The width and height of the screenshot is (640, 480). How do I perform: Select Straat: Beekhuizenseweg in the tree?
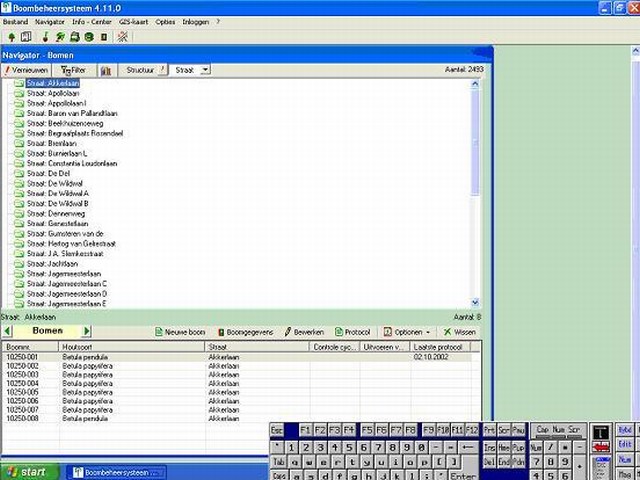65,123
